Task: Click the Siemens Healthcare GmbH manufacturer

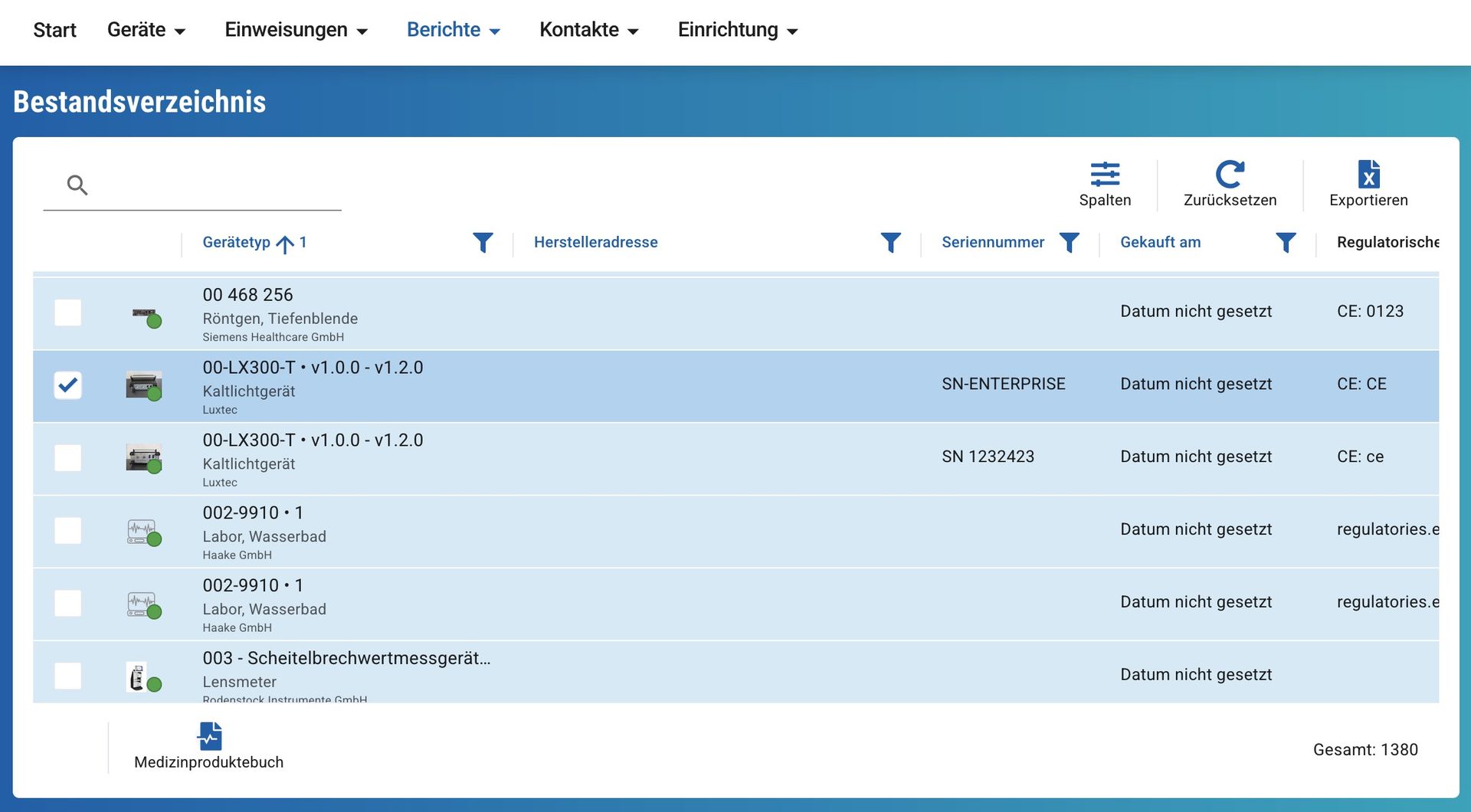Action: [273, 337]
